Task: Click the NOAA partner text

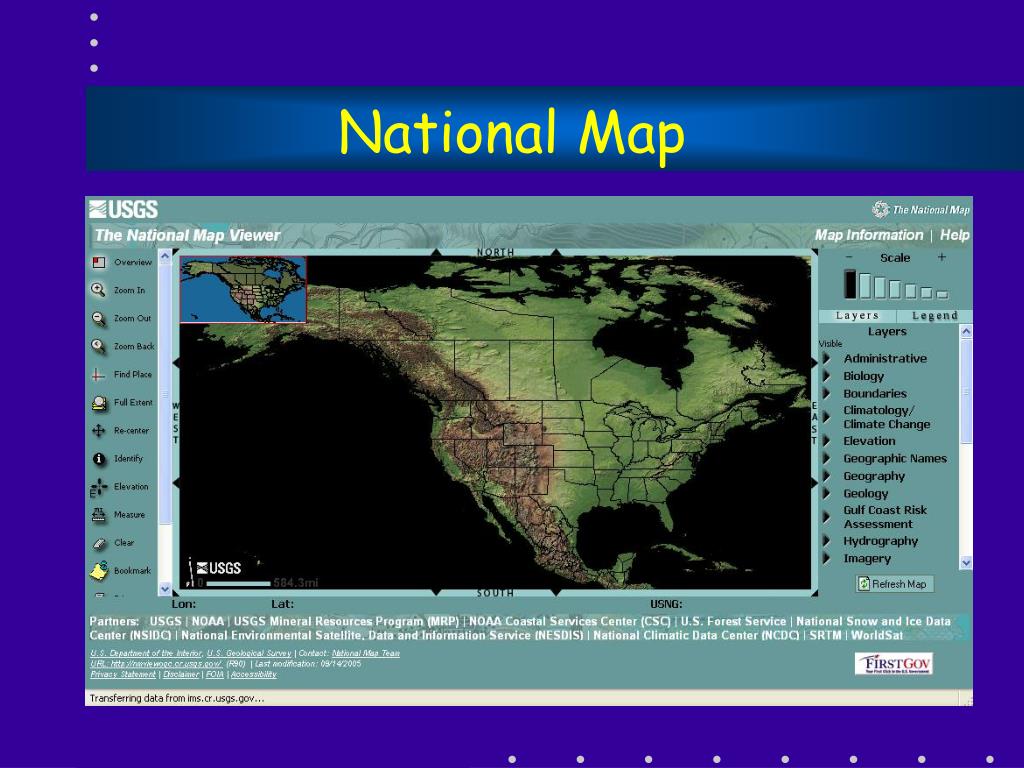Action: [208, 621]
